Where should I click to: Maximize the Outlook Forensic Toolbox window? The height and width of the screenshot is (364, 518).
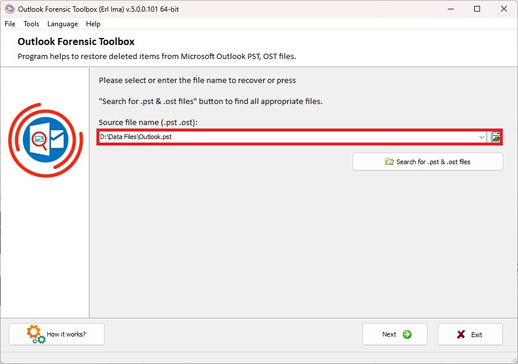tap(477, 9)
